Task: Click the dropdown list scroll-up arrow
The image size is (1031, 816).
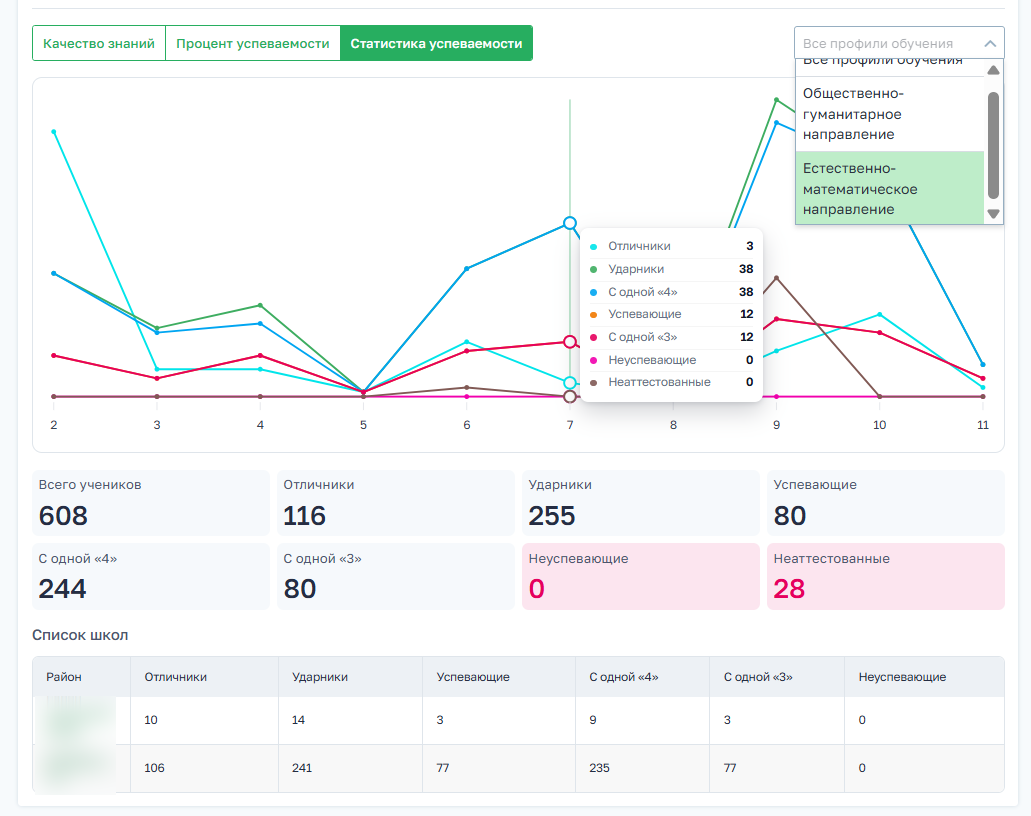Action: (994, 70)
